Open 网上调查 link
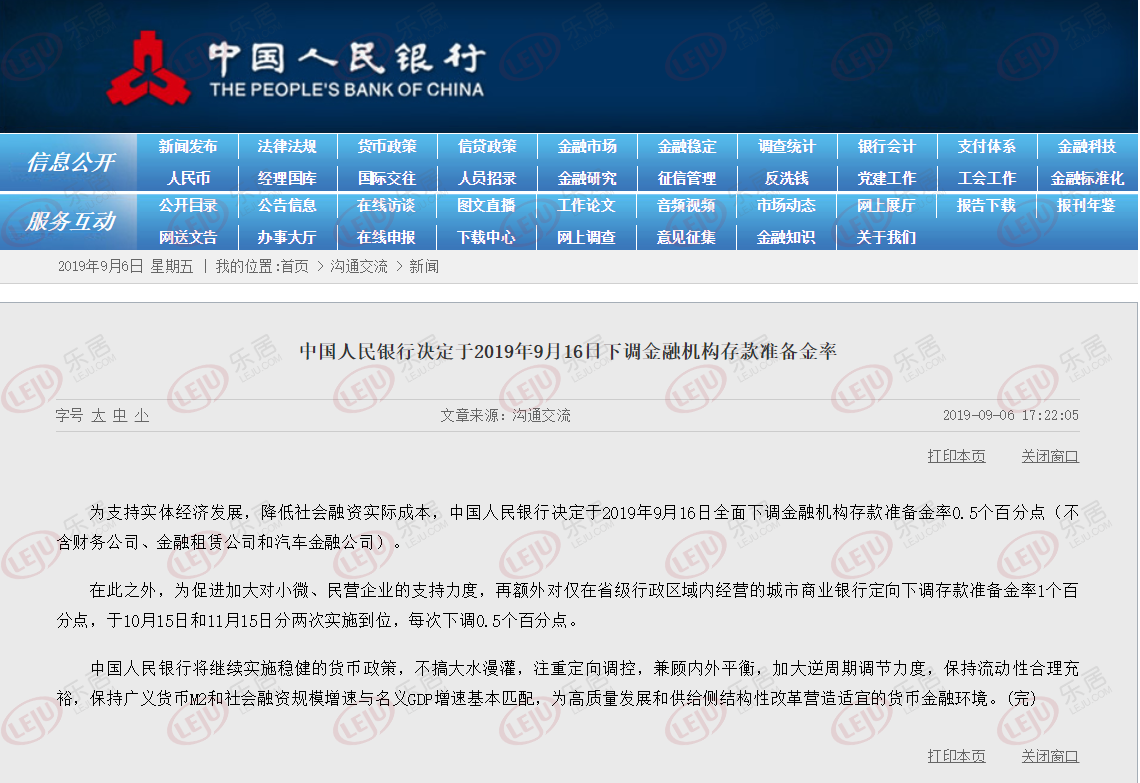Screen dimensions: 1140x783 coord(586,237)
